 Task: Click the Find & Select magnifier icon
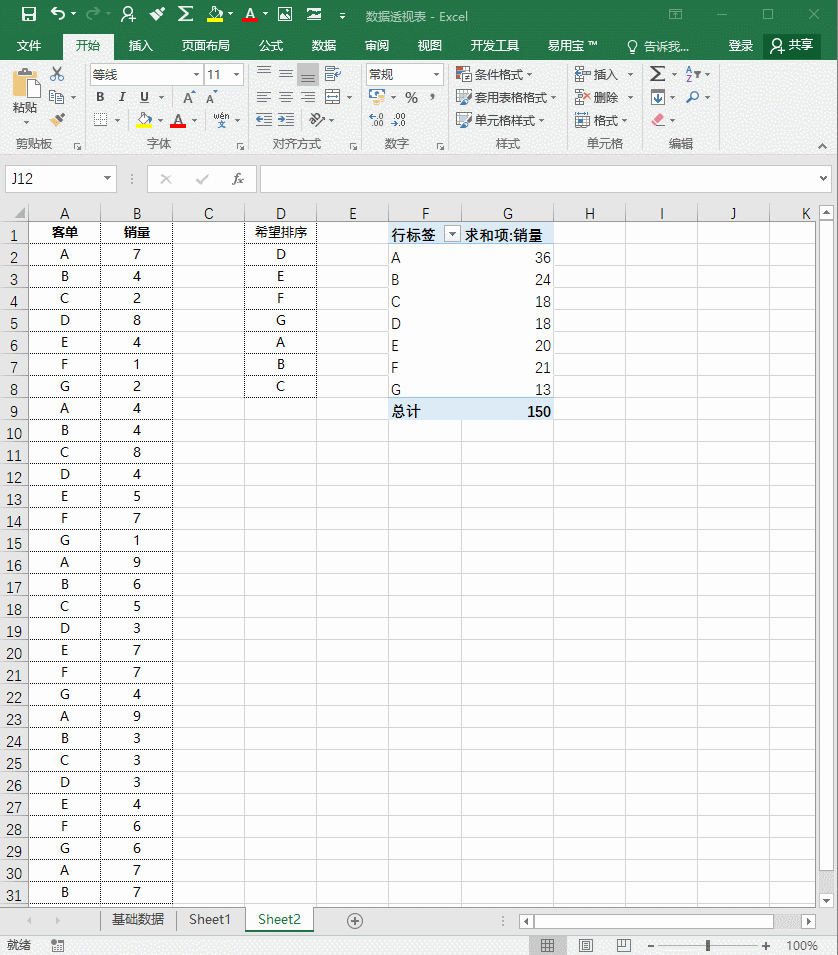692,97
